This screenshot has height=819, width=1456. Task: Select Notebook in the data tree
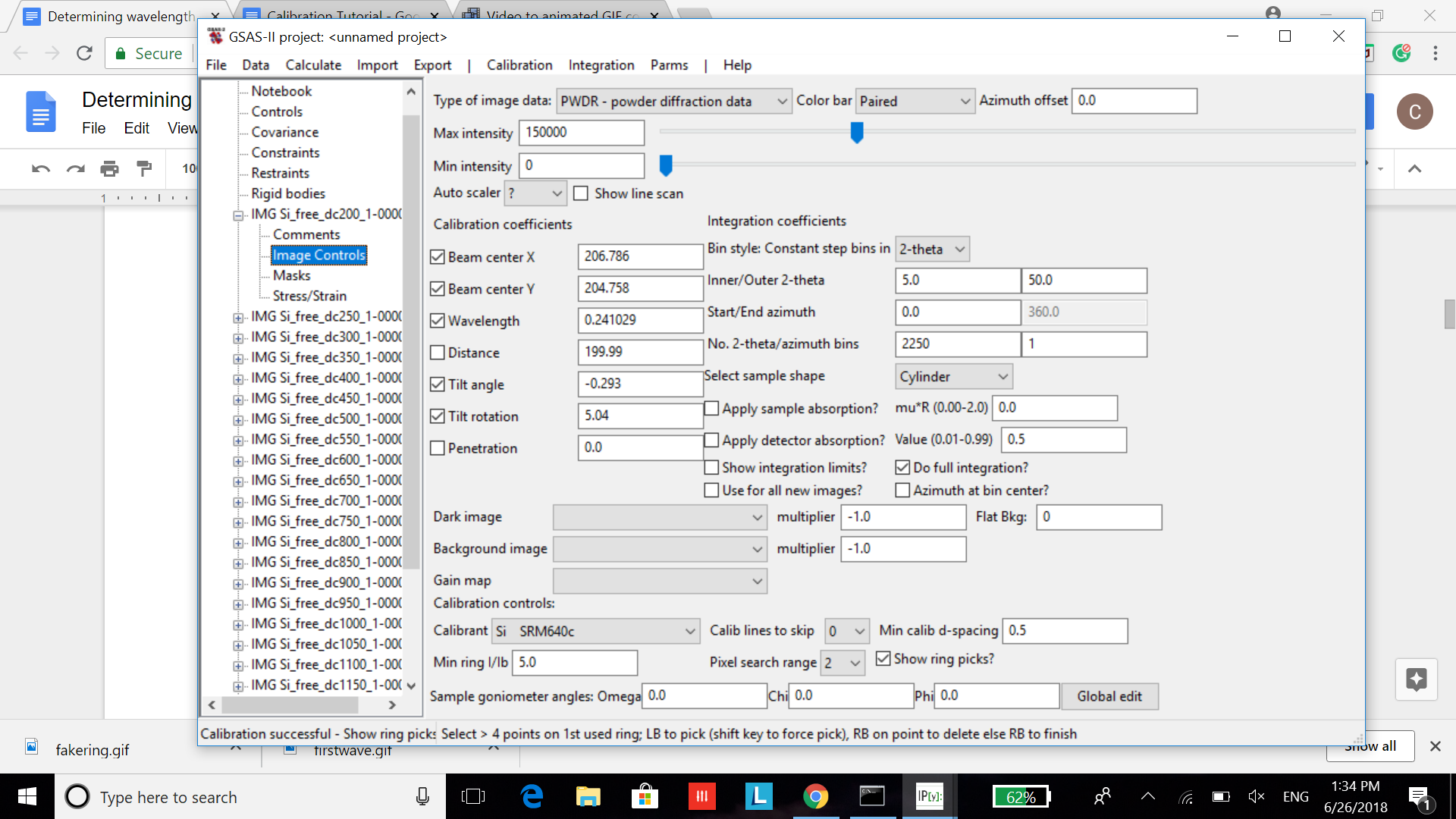[x=281, y=91]
